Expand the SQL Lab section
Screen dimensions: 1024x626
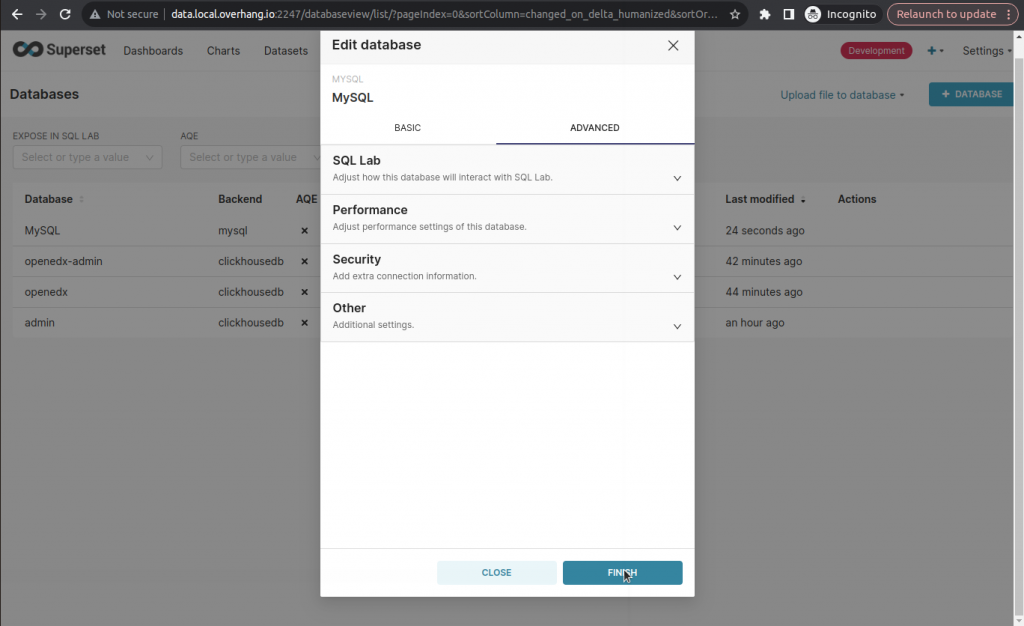[x=507, y=169]
